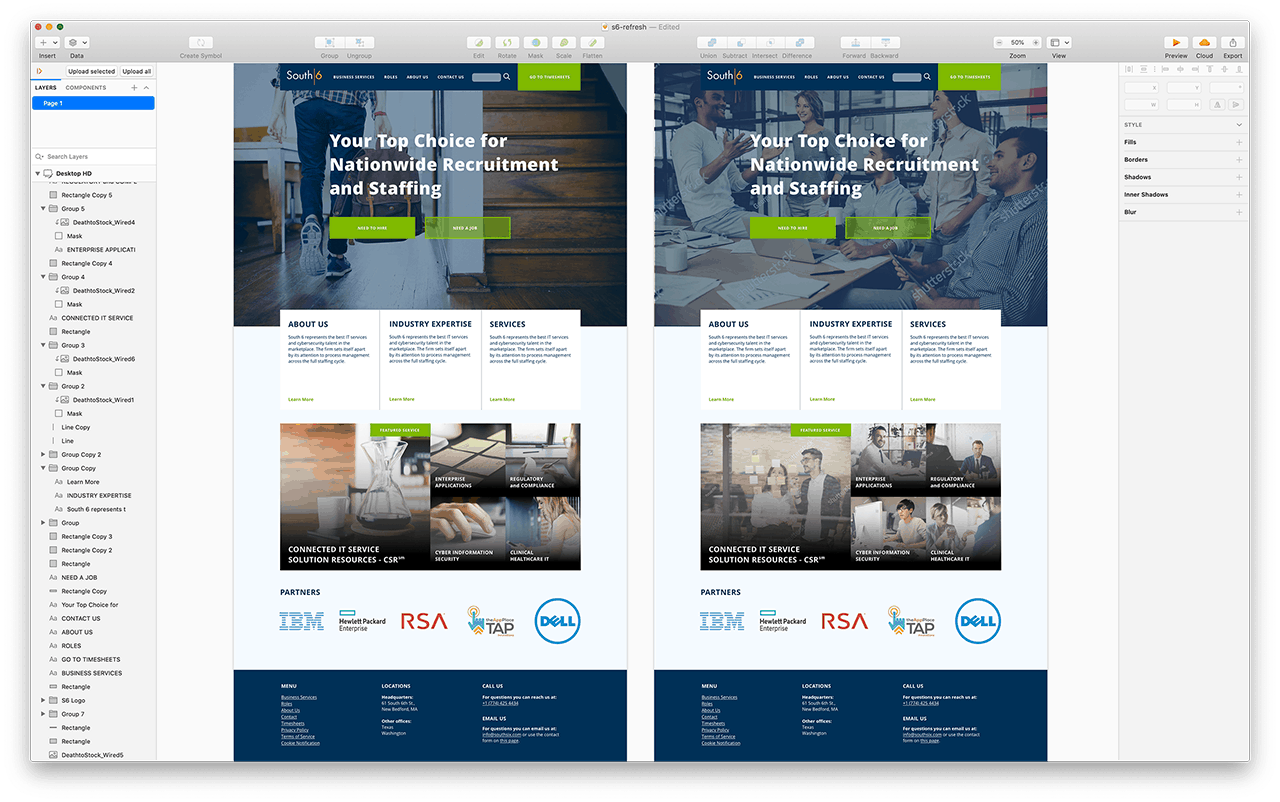Click the Ungroup toolbar icon
The height and width of the screenshot is (802, 1280).
[359, 43]
